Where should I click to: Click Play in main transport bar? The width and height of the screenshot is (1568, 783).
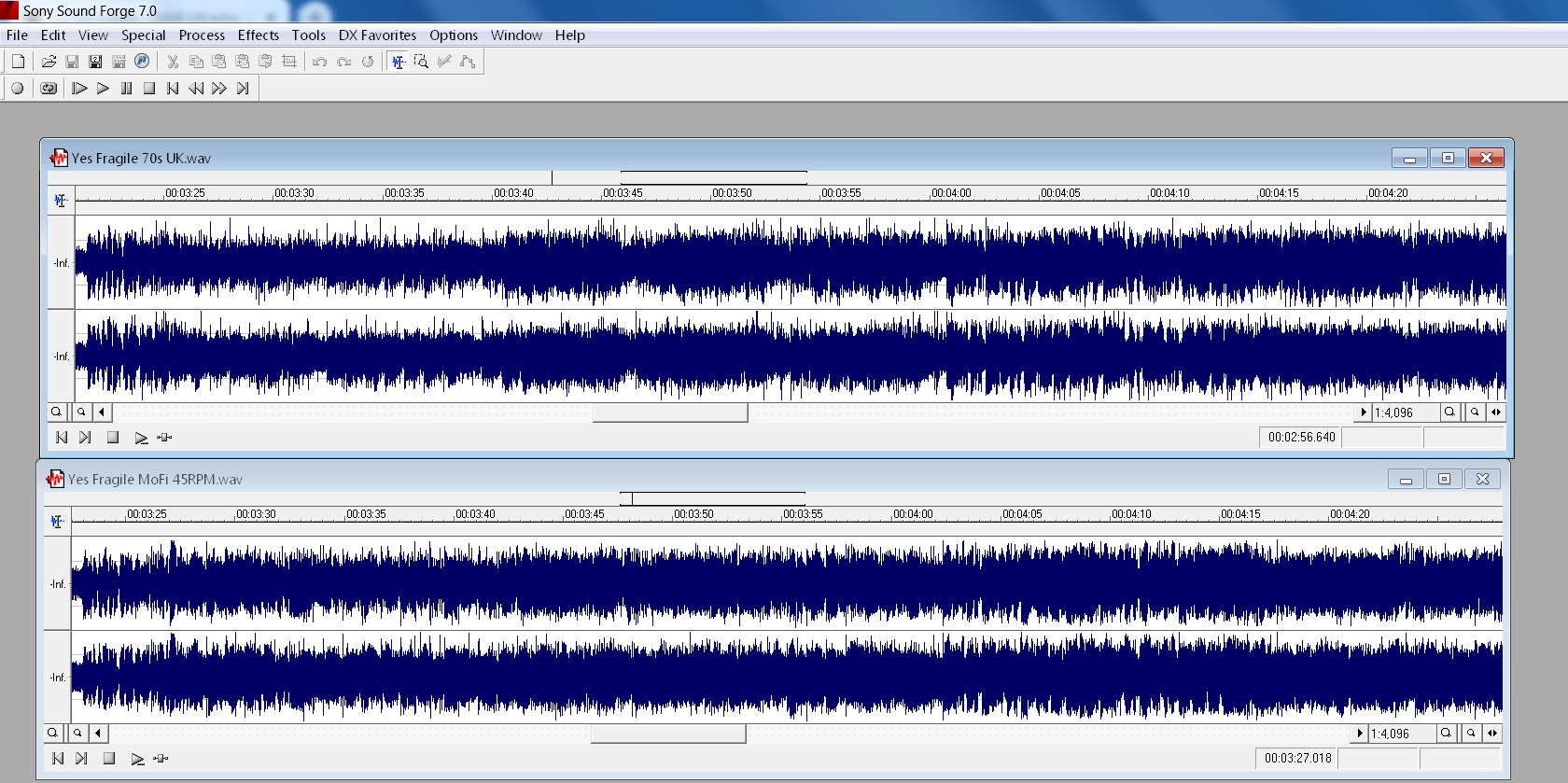[x=103, y=89]
